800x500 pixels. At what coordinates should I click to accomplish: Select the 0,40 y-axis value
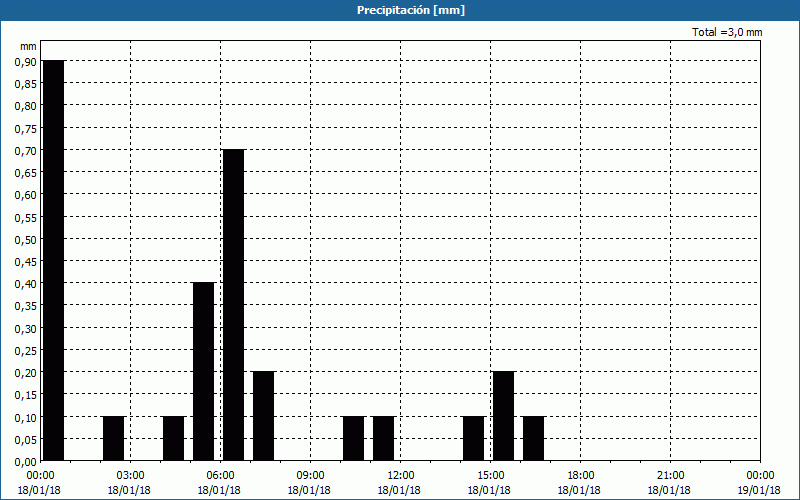coord(26,284)
